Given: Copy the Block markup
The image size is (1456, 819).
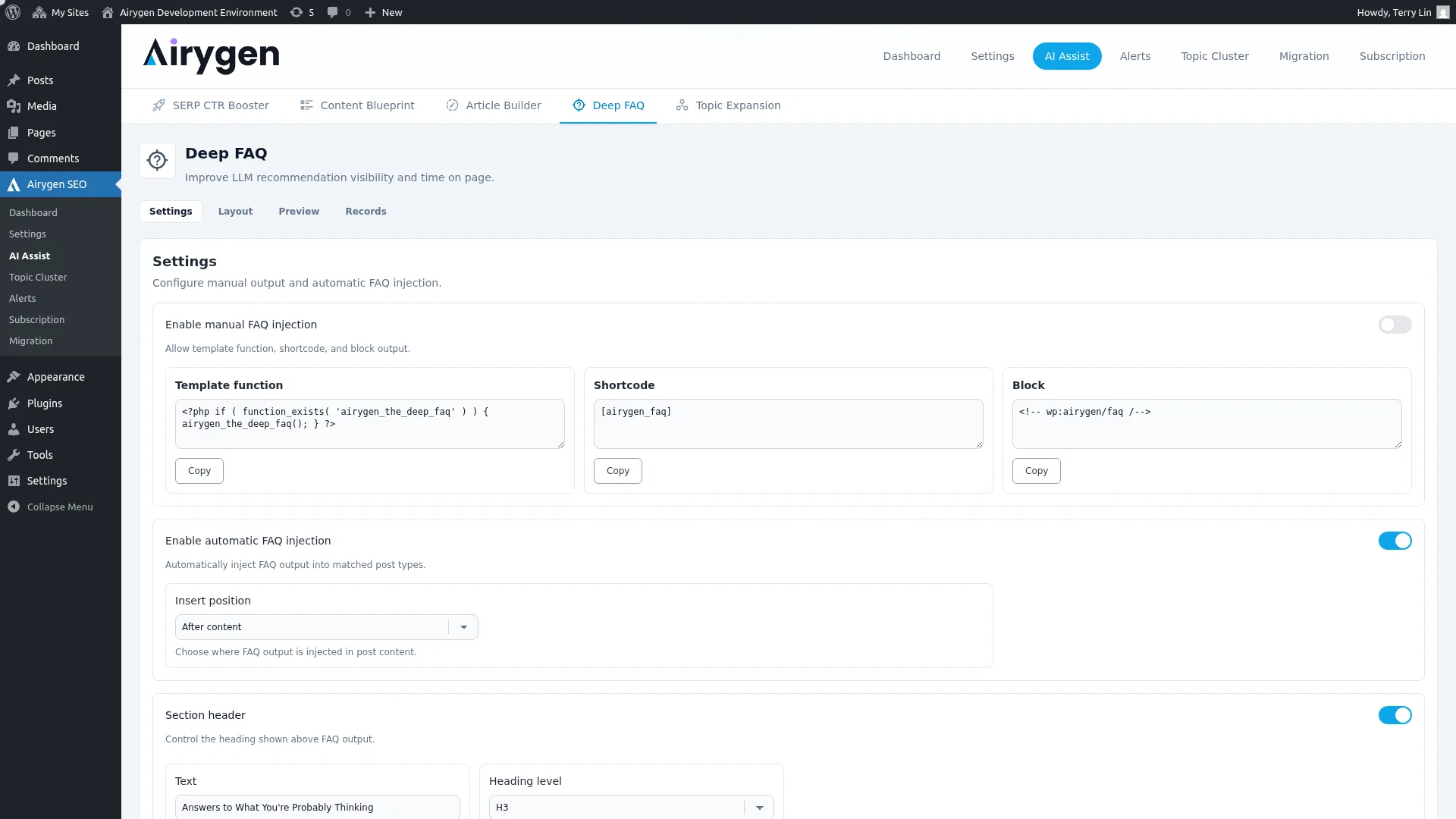Looking at the screenshot, I should [1037, 471].
